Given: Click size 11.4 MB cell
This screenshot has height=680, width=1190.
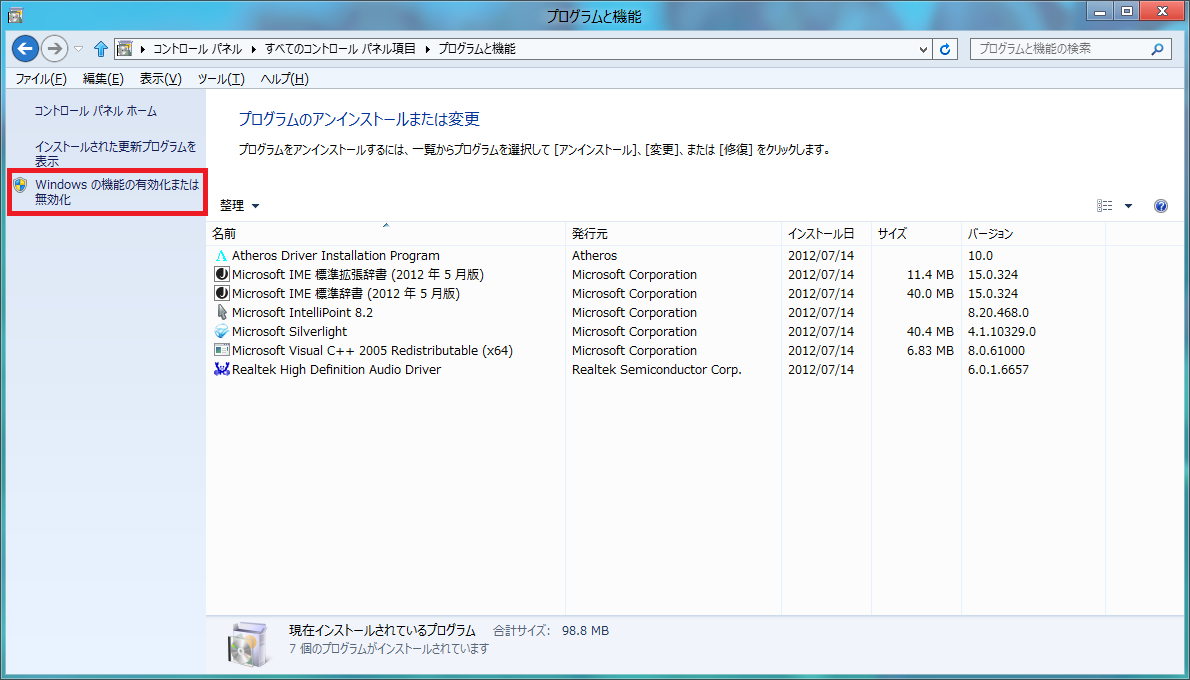Looking at the screenshot, I should point(930,275).
